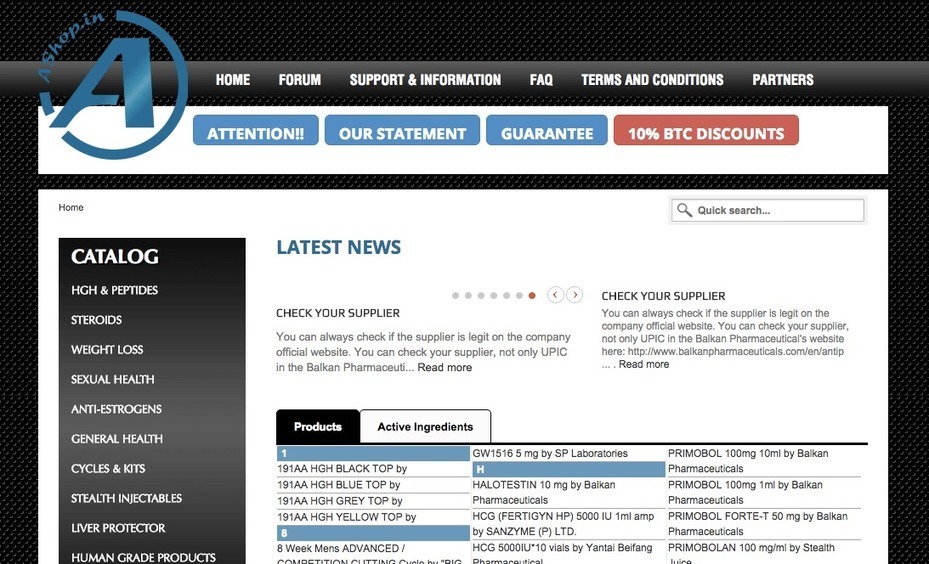The width and height of the screenshot is (929, 564).
Task: Click the ATTENTION!! button
Action: (256, 132)
